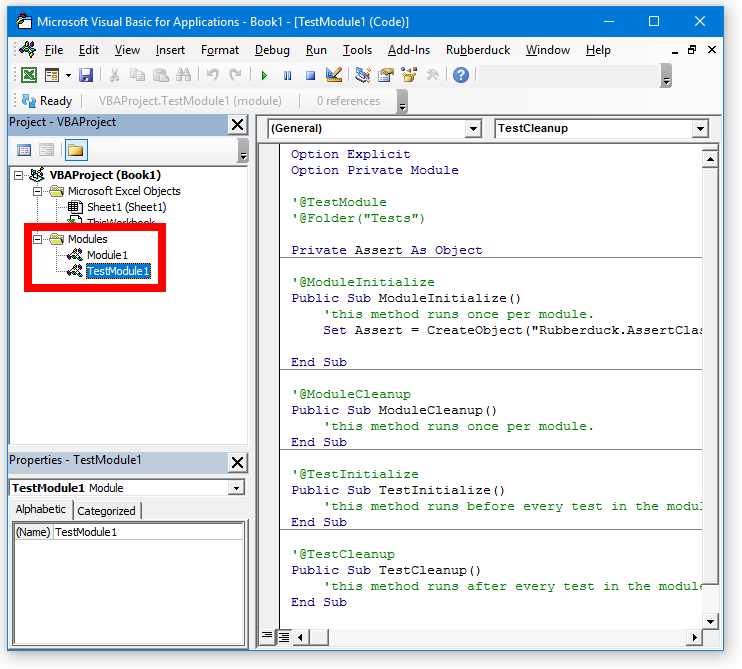Select Module1 in the Modules folder
The image size is (742, 669).
[x=107, y=255]
